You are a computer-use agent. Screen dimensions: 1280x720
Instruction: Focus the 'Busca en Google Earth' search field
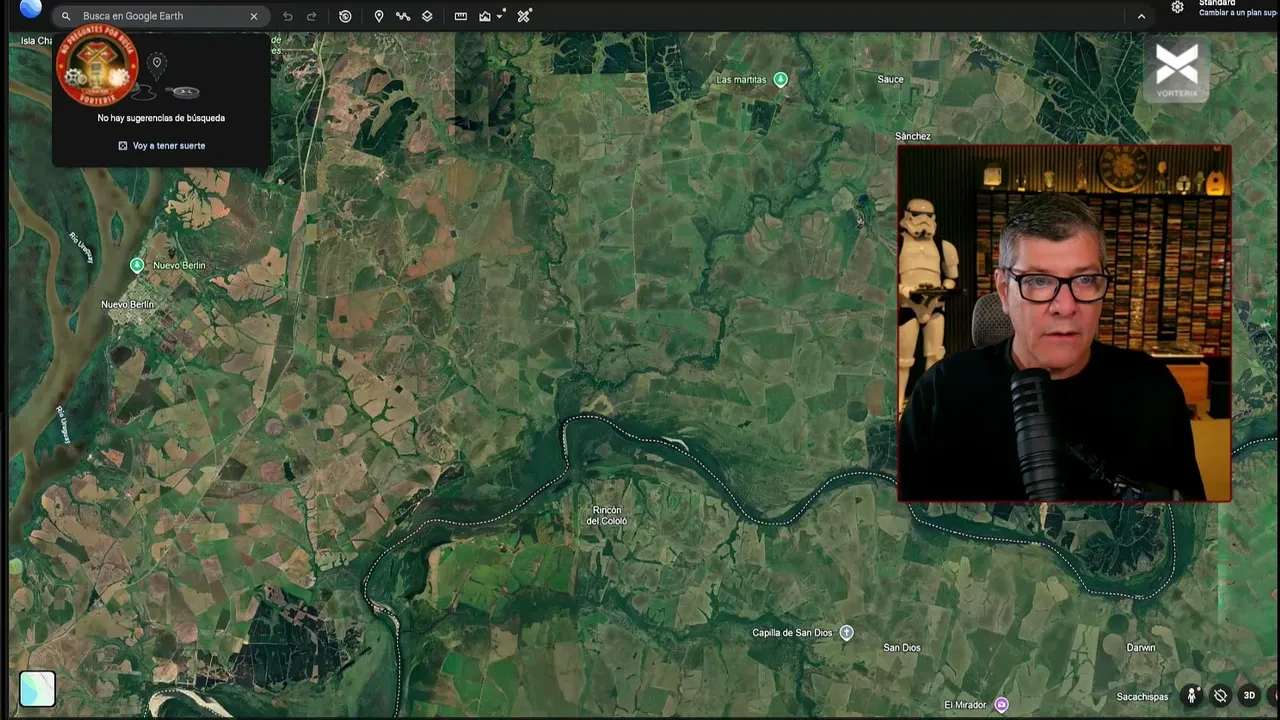pyautogui.click(x=160, y=16)
